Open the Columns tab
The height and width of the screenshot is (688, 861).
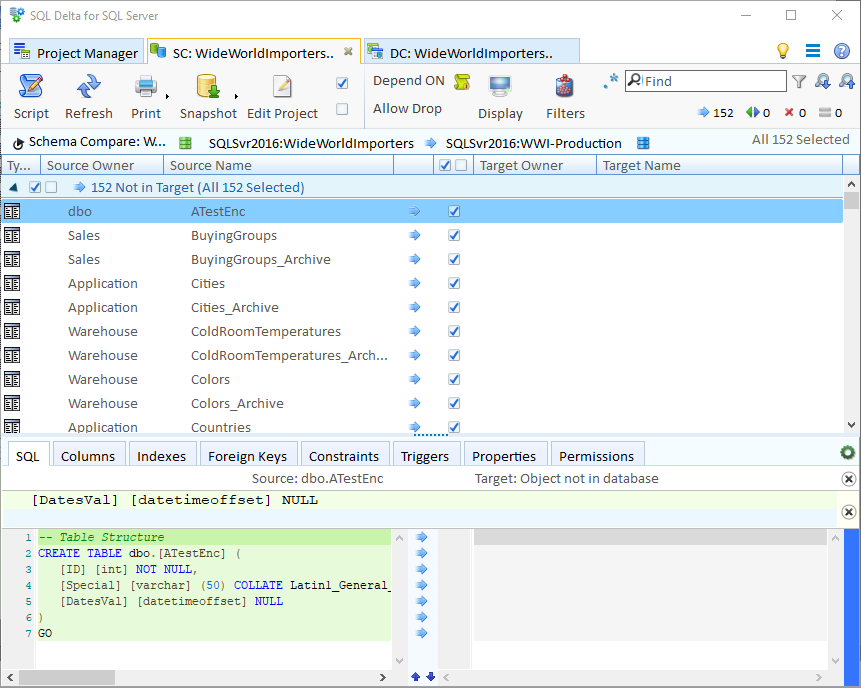[x=88, y=456]
